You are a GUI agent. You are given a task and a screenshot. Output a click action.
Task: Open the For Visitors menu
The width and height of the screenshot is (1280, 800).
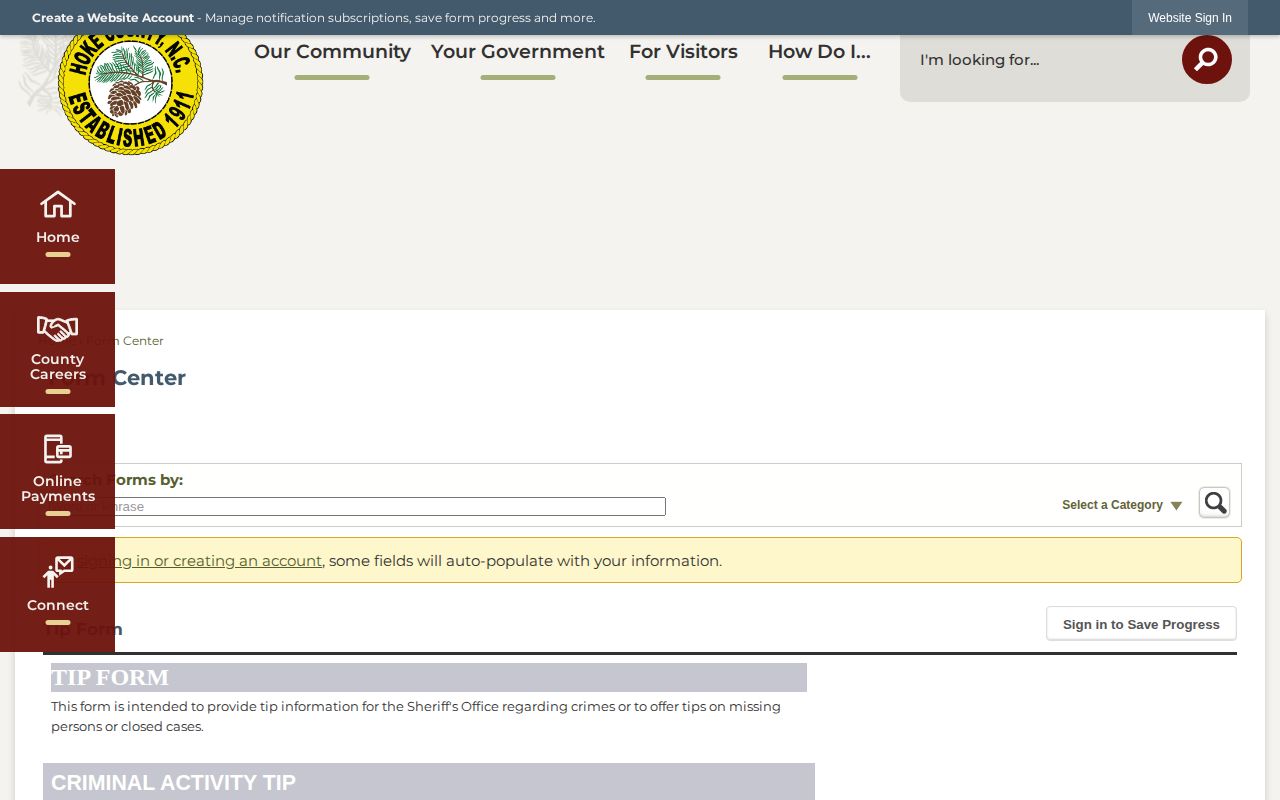click(683, 52)
